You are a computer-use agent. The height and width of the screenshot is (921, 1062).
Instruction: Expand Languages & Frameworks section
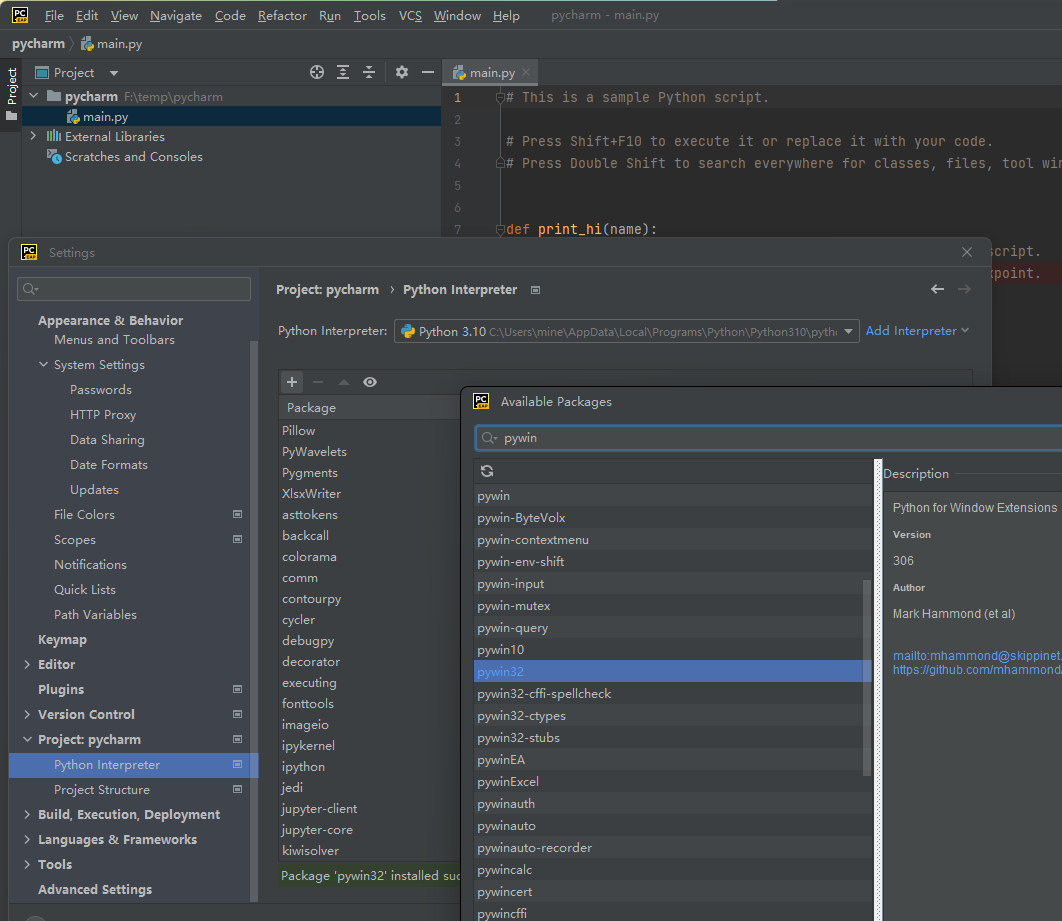27,840
